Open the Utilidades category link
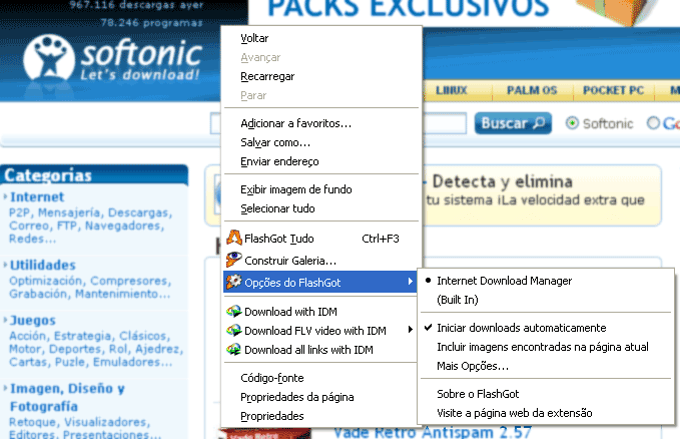The height and width of the screenshot is (439, 680). (42, 265)
